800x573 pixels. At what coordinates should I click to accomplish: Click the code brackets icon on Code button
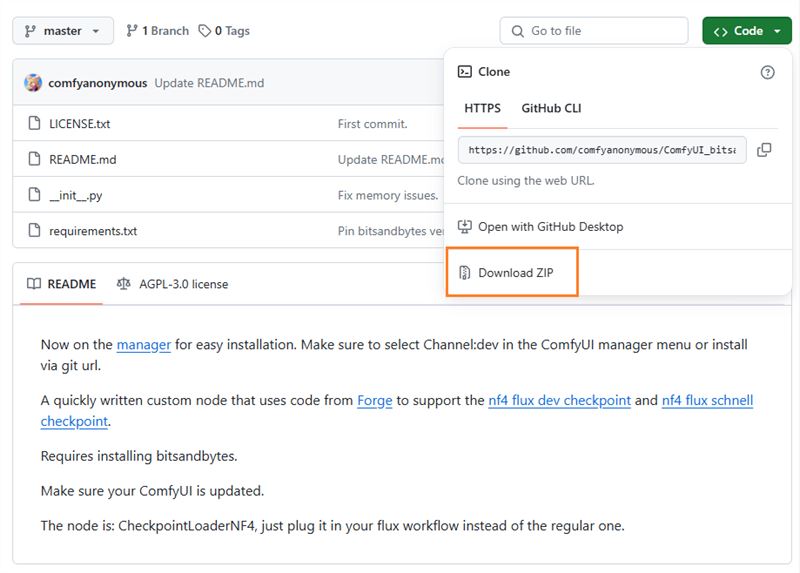(720, 32)
